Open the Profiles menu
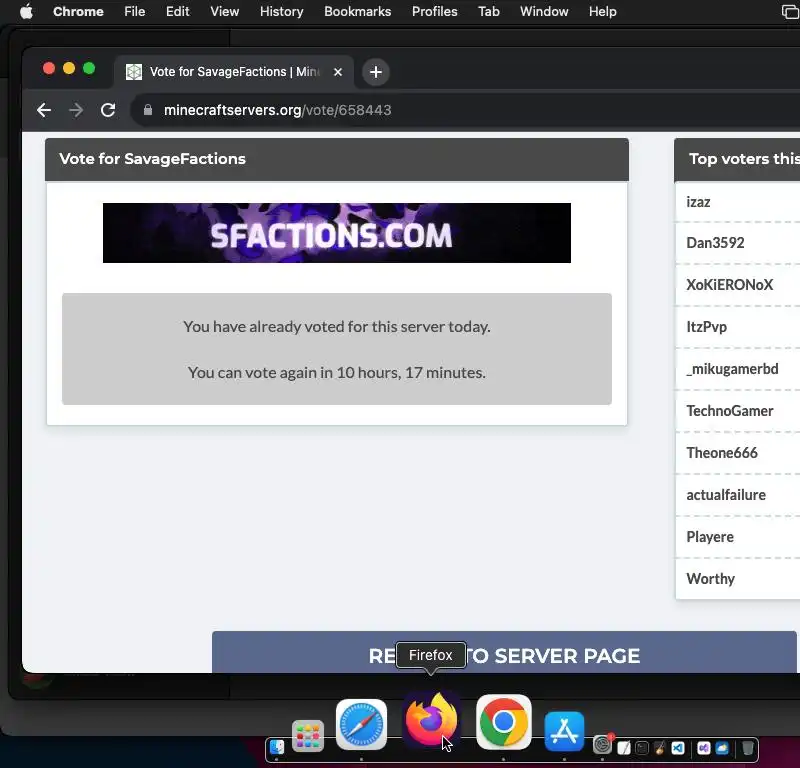The height and width of the screenshot is (768, 800). point(435,11)
